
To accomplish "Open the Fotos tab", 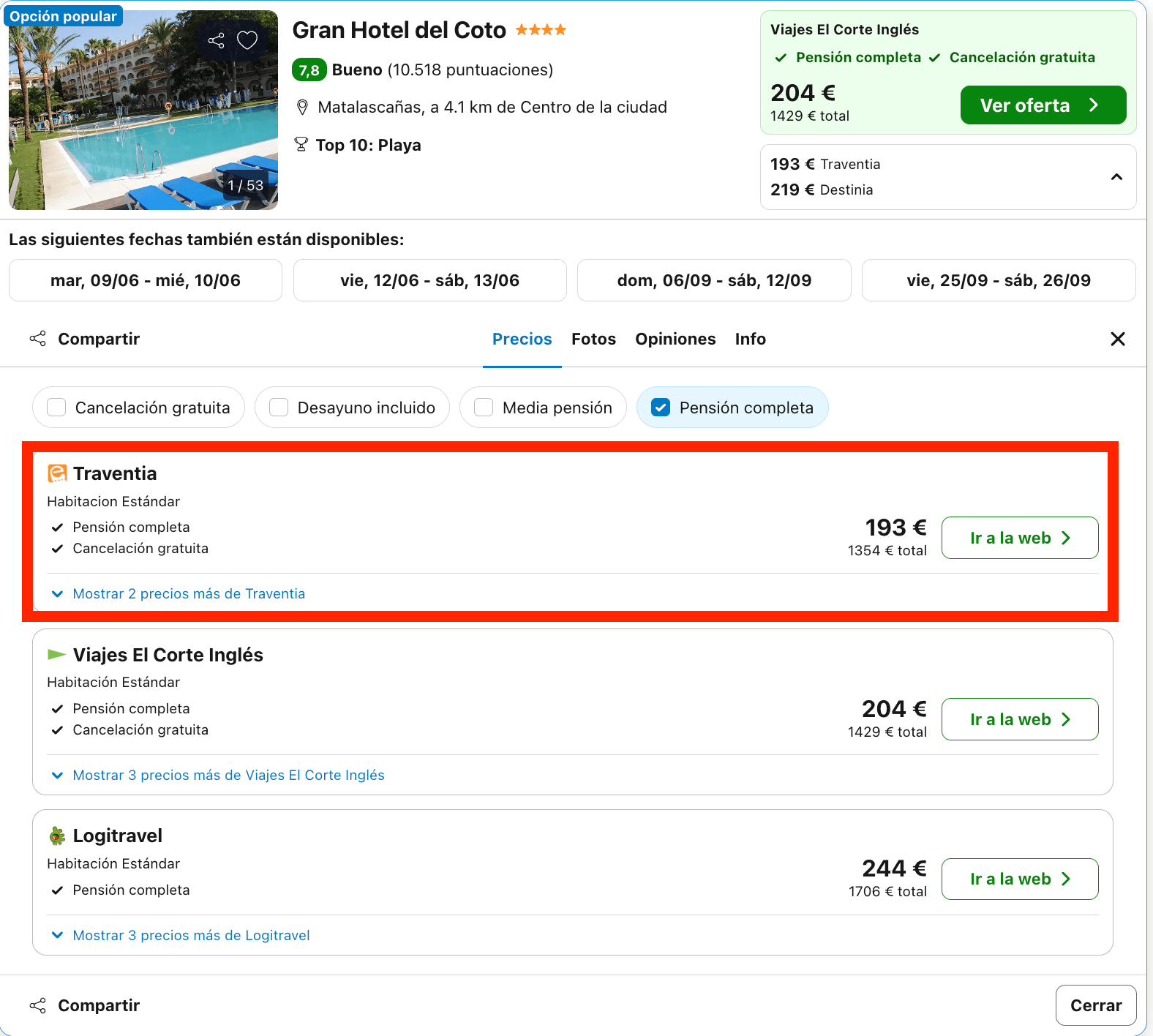I will [593, 339].
